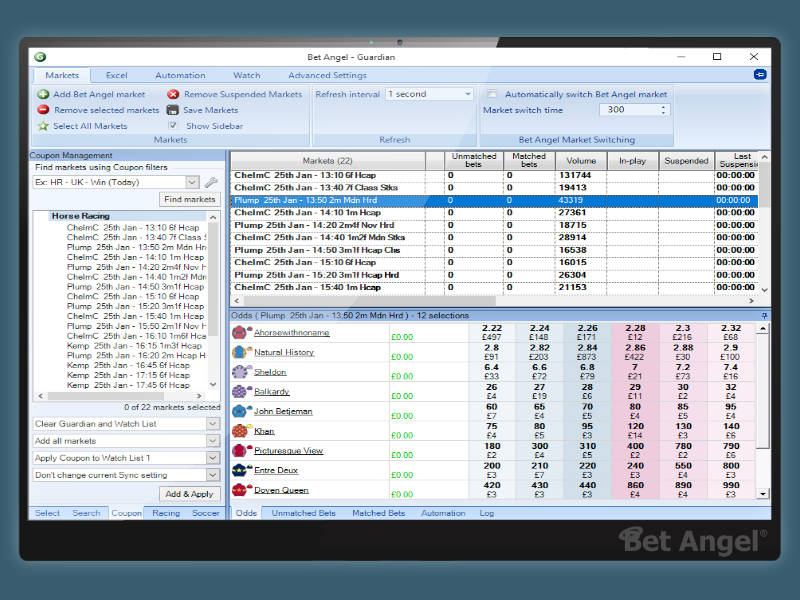
Task: Toggle the Show Sidebar checkbox
Action: coord(173,126)
